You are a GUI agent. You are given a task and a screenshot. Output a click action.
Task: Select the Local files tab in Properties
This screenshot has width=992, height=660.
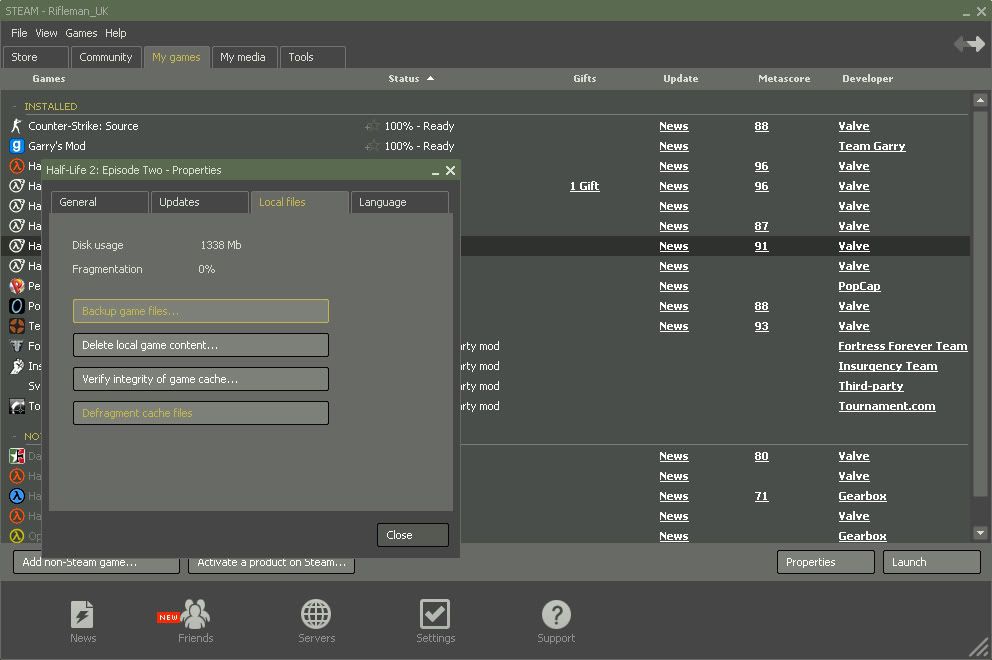click(299, 202)
